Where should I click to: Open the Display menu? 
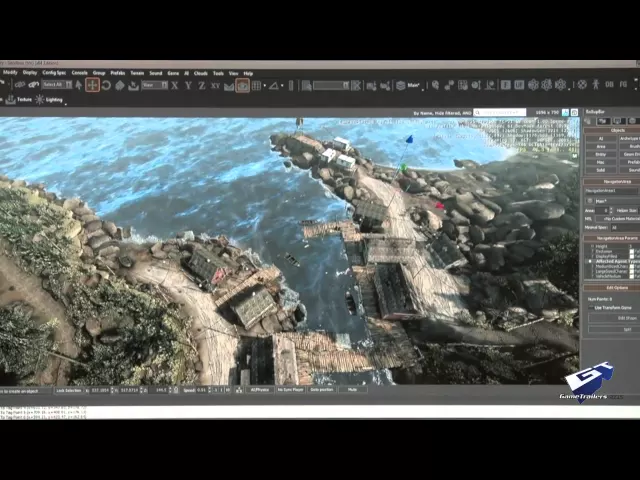pyautogui.click(x=30, y=73)
